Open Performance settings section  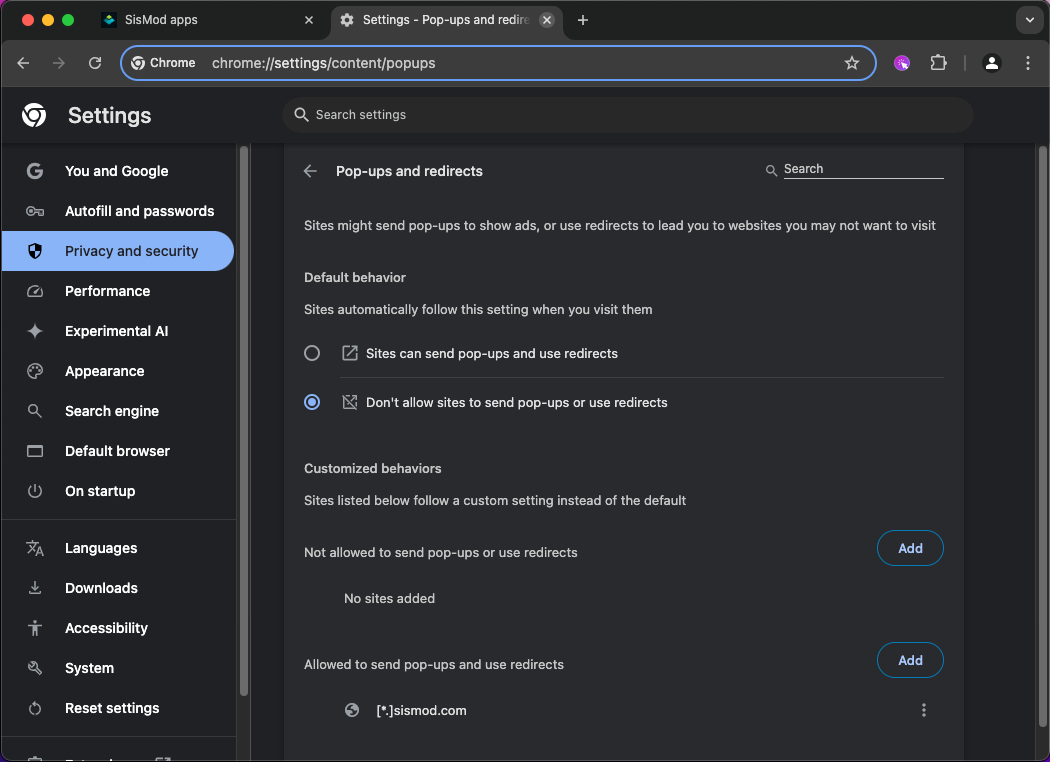click(117, 291)
